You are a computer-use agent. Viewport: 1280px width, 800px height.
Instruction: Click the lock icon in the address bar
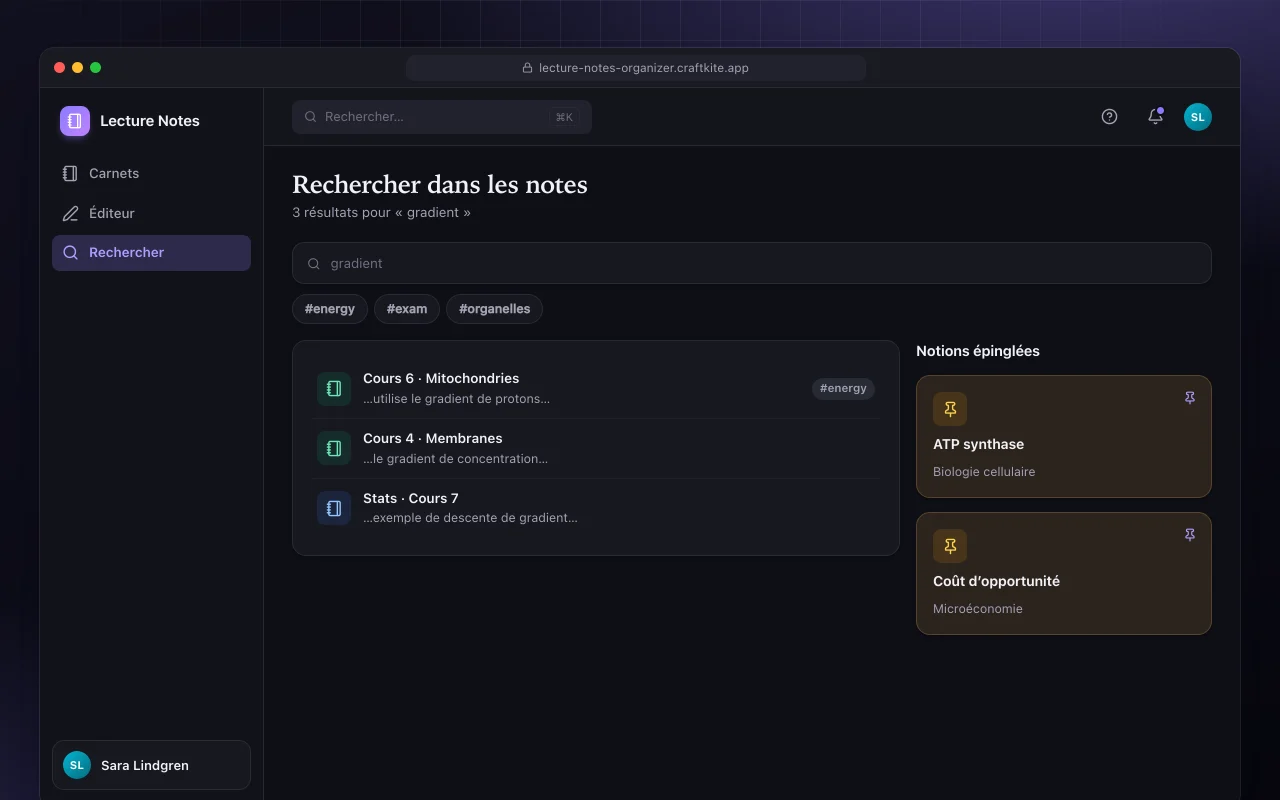[527, 68]
